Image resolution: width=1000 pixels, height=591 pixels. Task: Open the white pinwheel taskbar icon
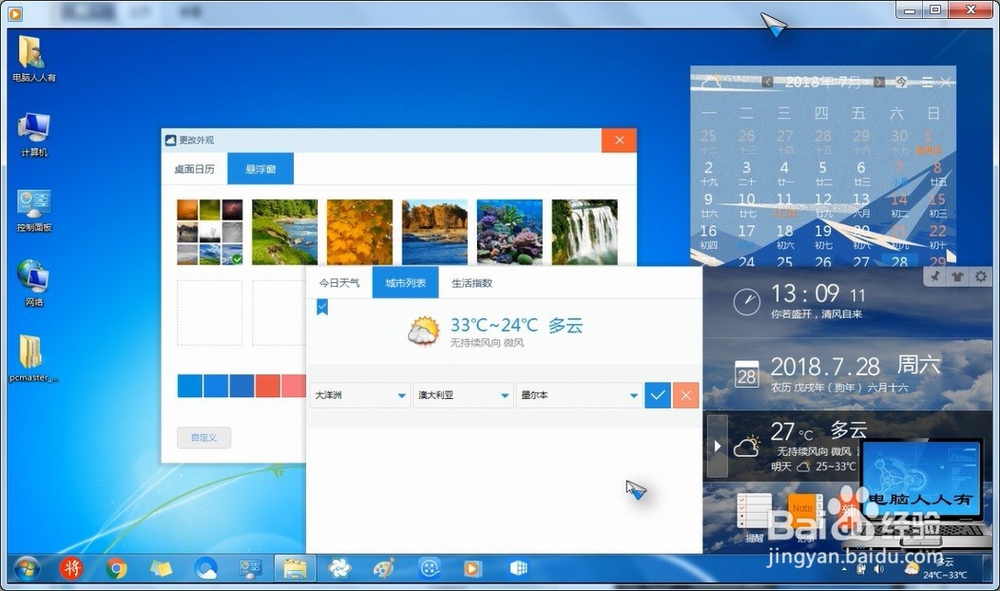pos(339,567)
